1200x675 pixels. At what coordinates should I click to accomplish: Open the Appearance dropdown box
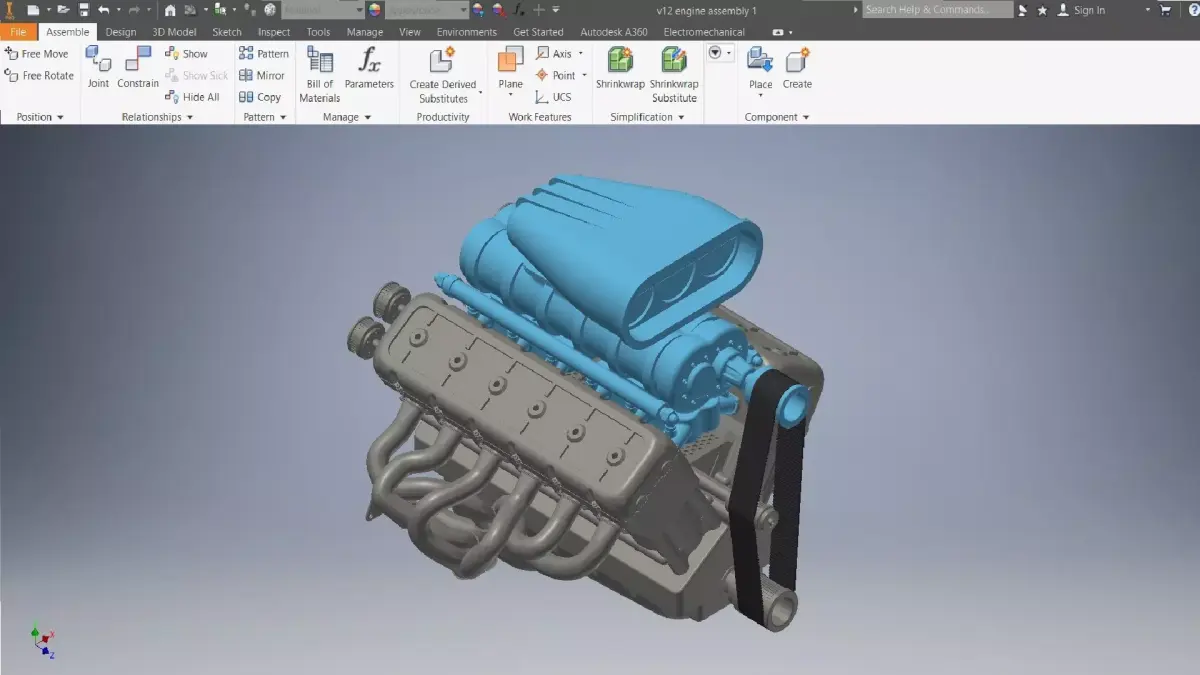[427, 10]
